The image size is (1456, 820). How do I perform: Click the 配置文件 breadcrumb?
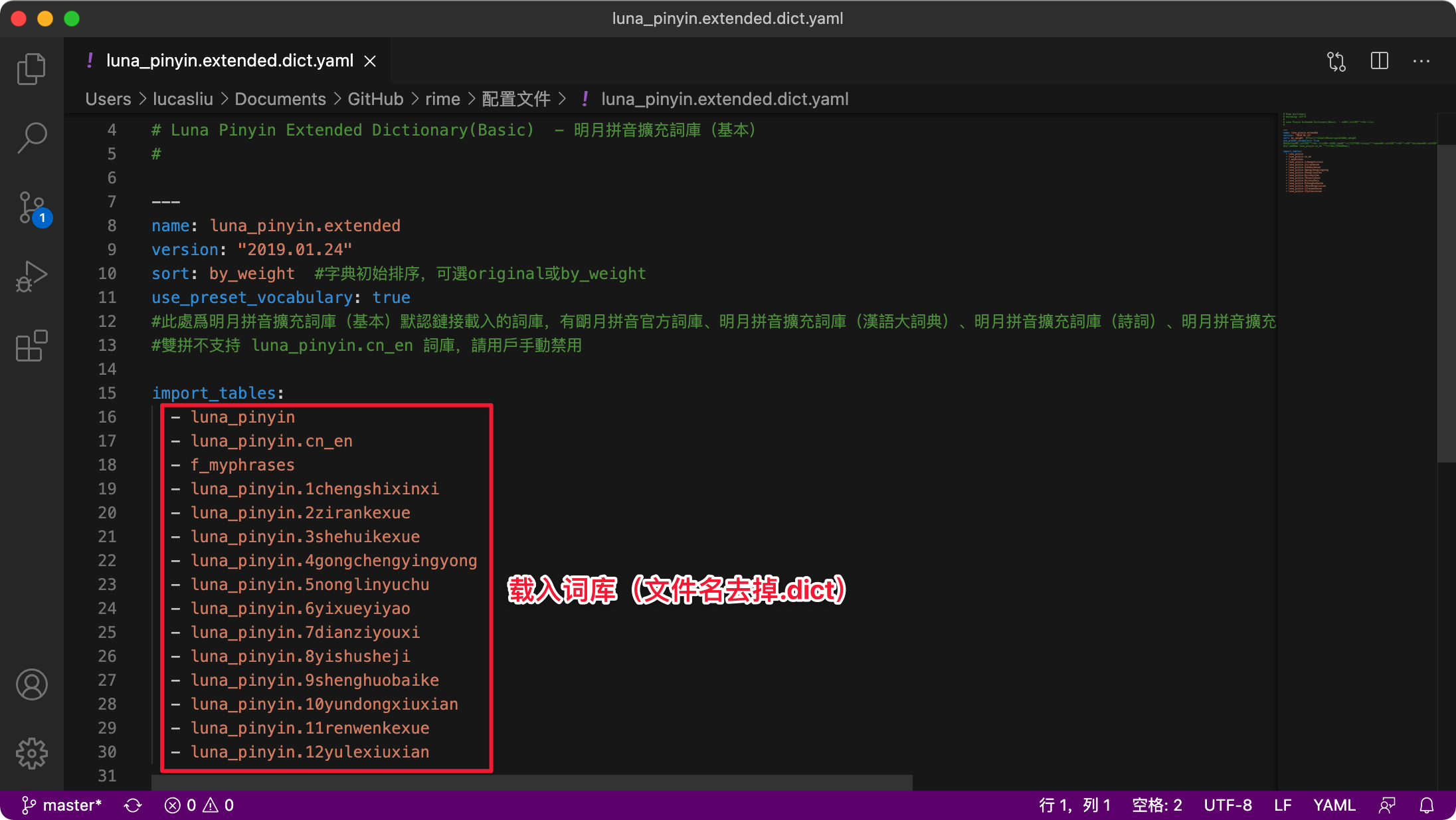tap(516, 99)
